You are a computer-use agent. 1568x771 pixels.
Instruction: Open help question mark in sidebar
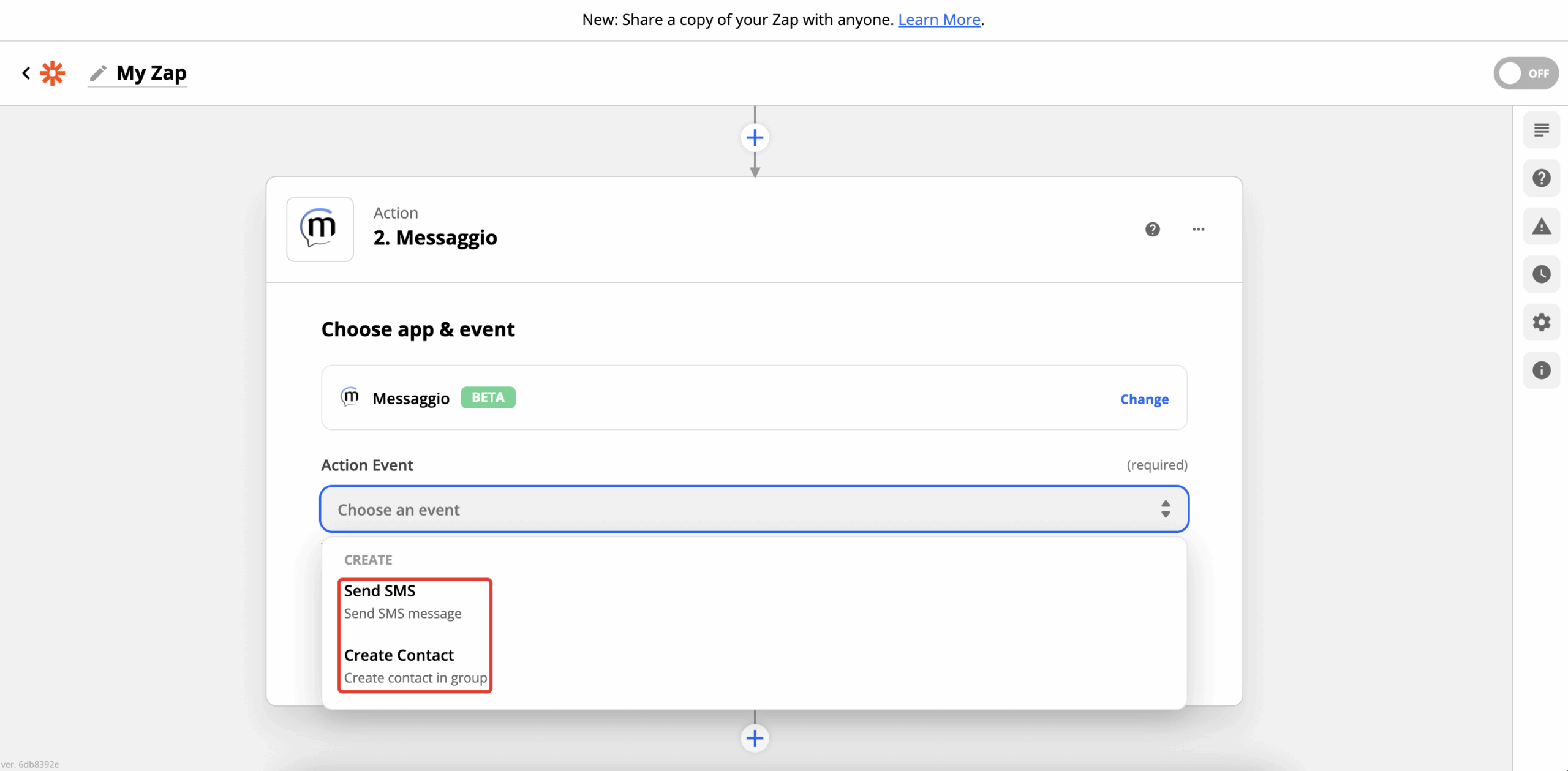pyautogui.click(x=1541, y=178)
